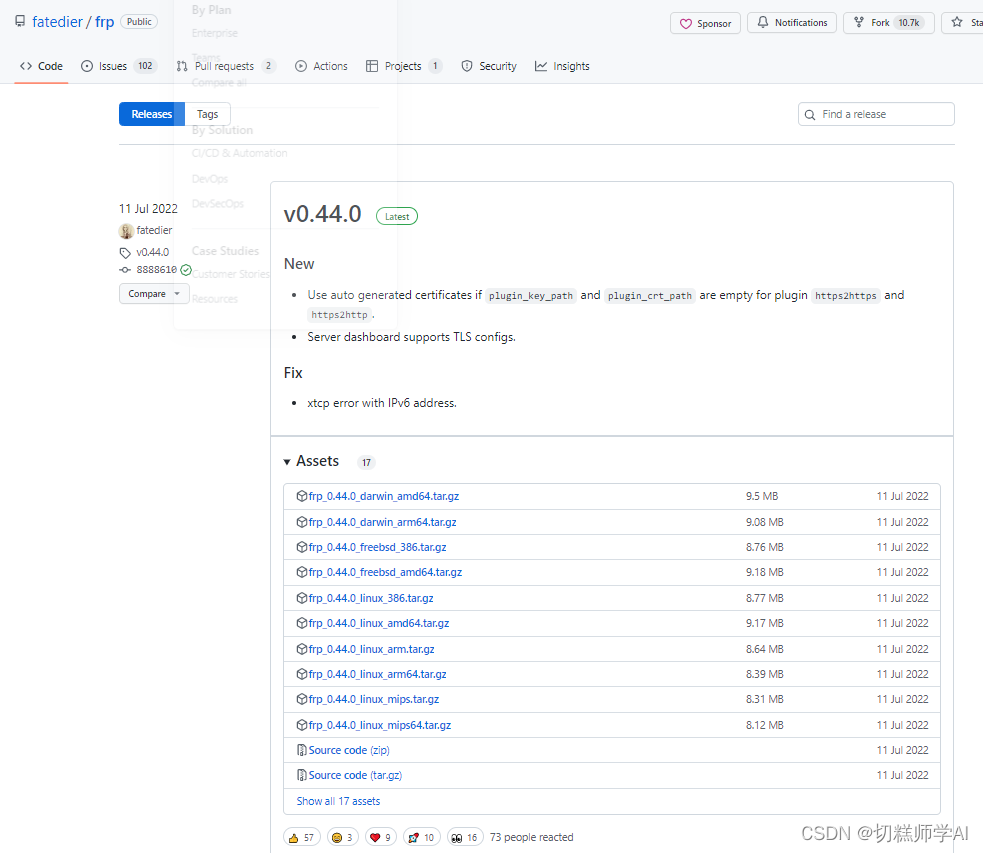
Task: Click Show all 17 assets
Action: pos(339,801)
